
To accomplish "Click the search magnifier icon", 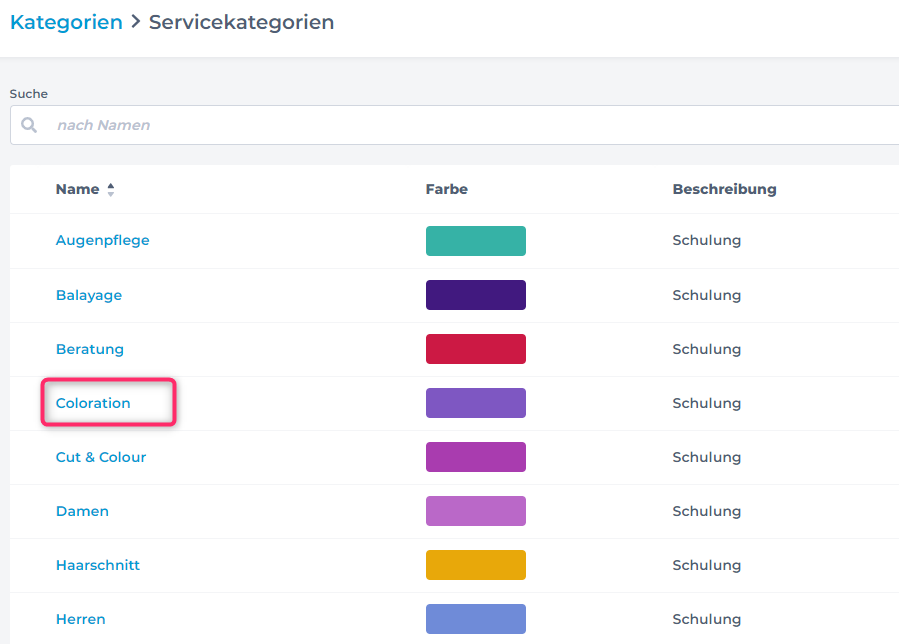I will 29,125.
